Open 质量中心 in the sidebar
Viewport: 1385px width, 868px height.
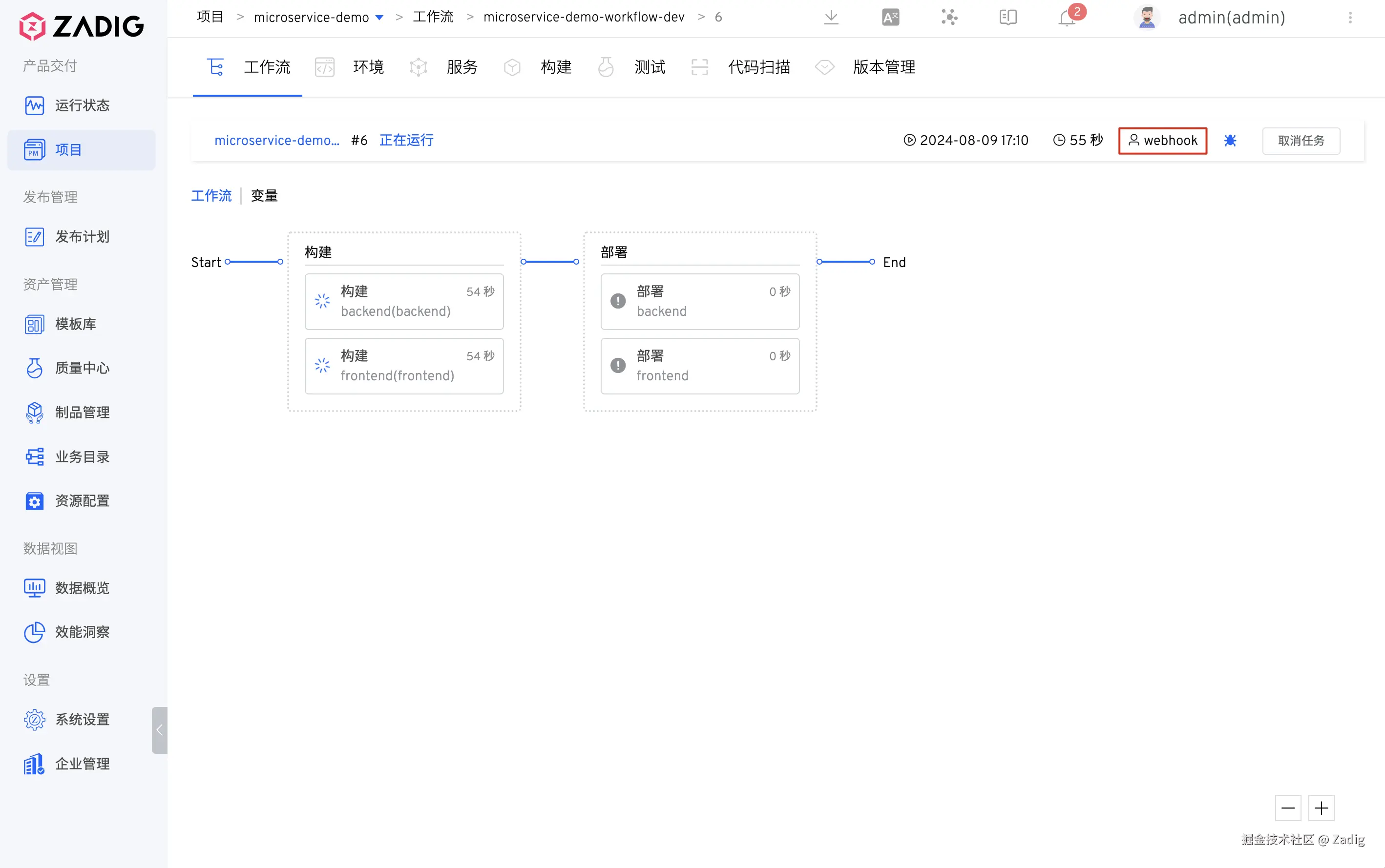point(82,368)
